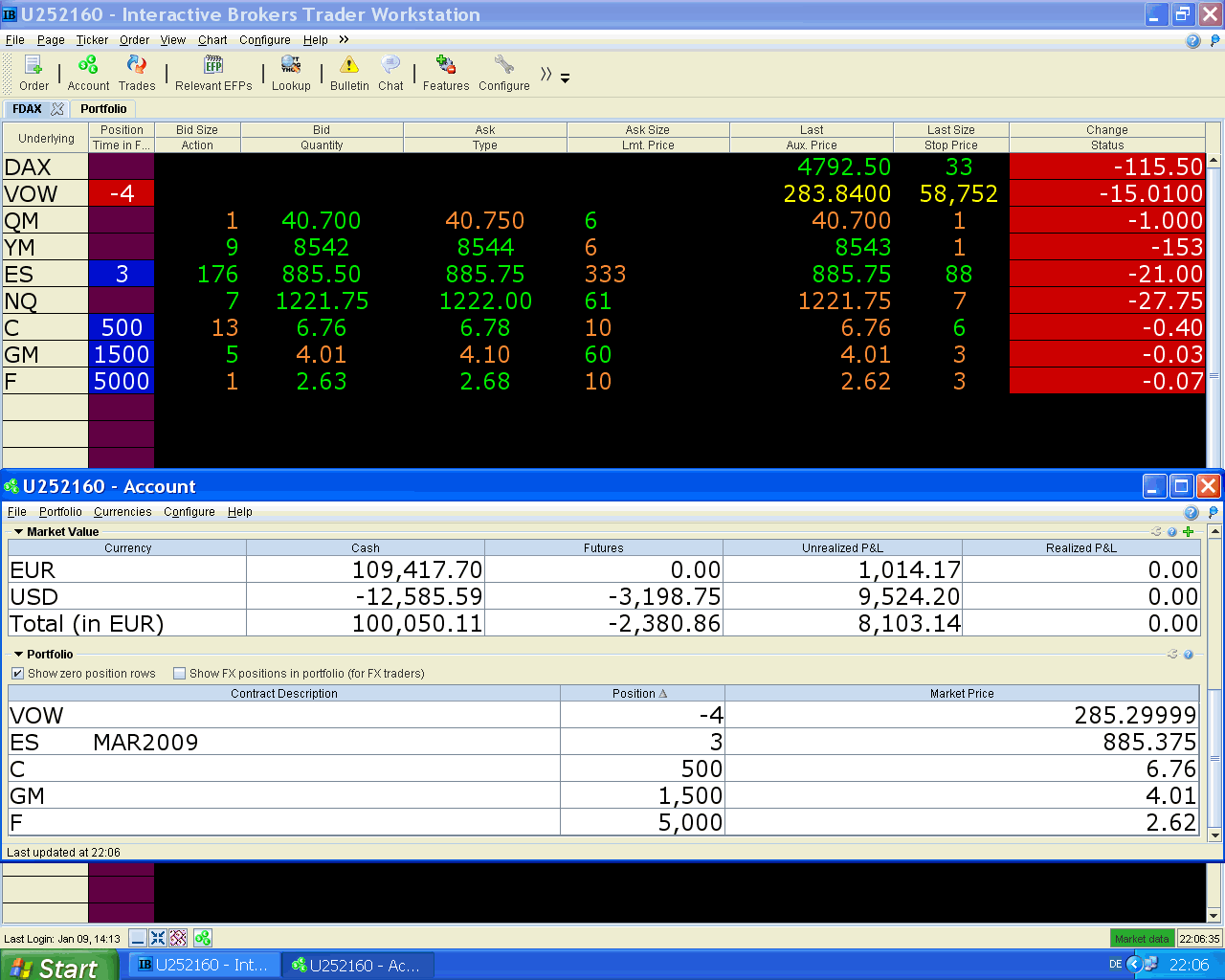1225x980 pixels.
Task: Switch to the Portfolio tab in Trader Workstation
Action: point(103,109)
